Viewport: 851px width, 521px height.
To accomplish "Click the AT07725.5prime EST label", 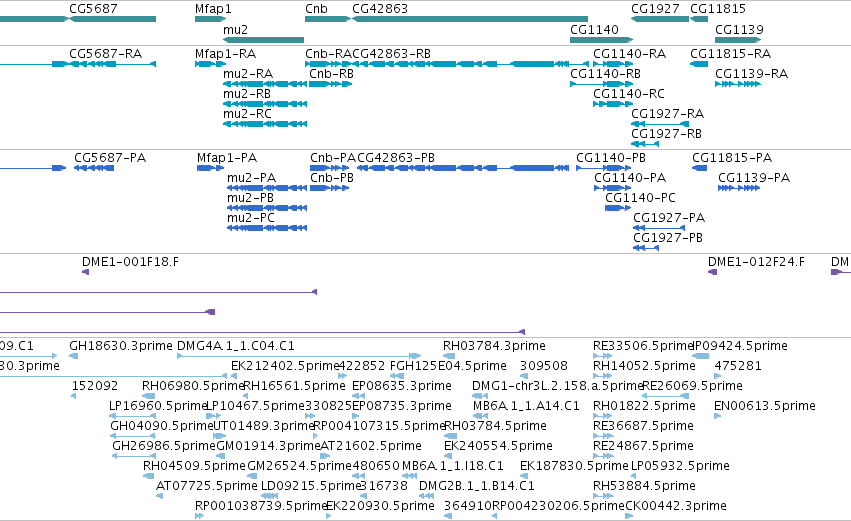I will (x=207, y=487).
